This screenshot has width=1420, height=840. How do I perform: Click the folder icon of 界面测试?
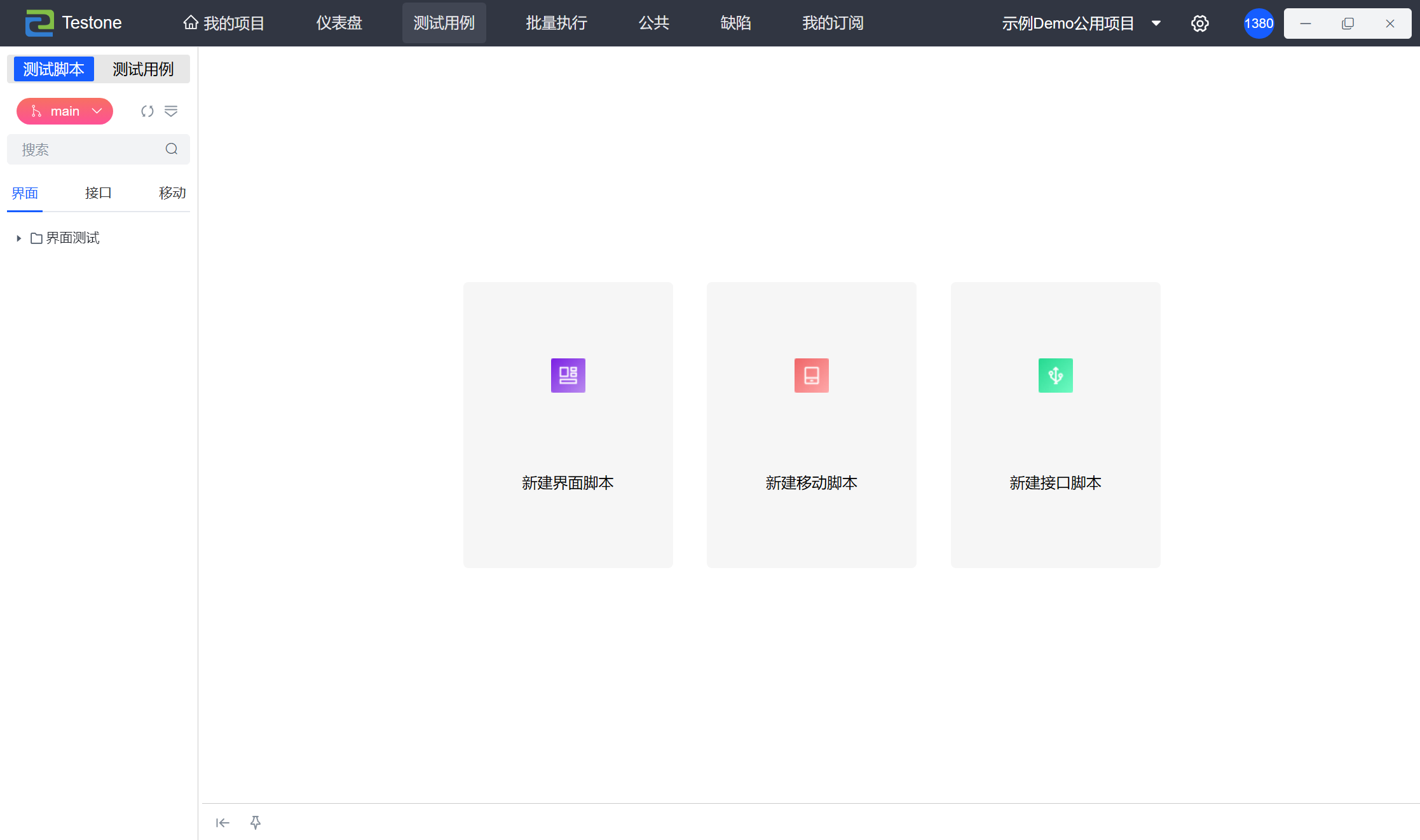tap(37, 238)
